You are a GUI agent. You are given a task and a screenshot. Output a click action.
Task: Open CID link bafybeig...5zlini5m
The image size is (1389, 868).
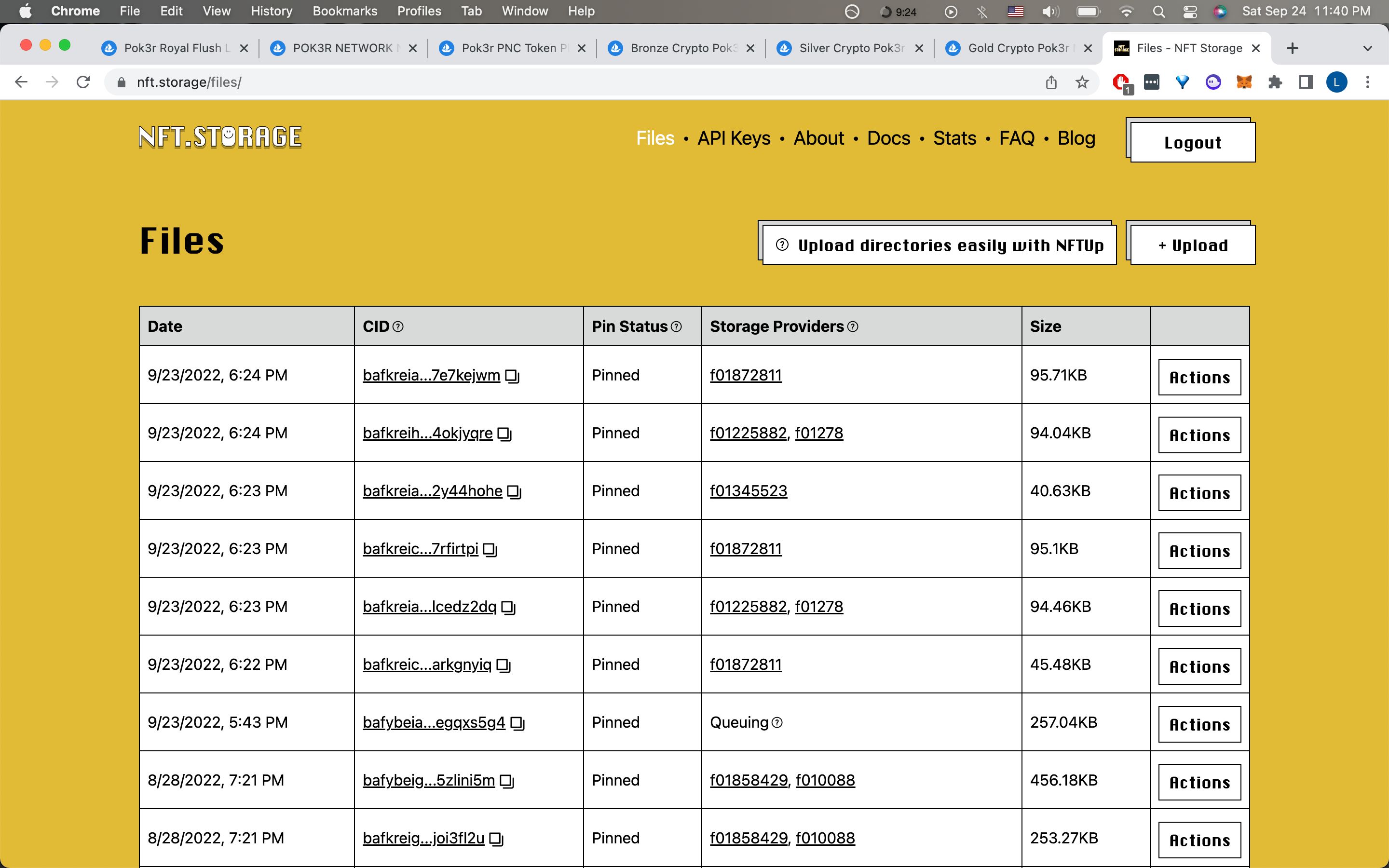point(429,781)
